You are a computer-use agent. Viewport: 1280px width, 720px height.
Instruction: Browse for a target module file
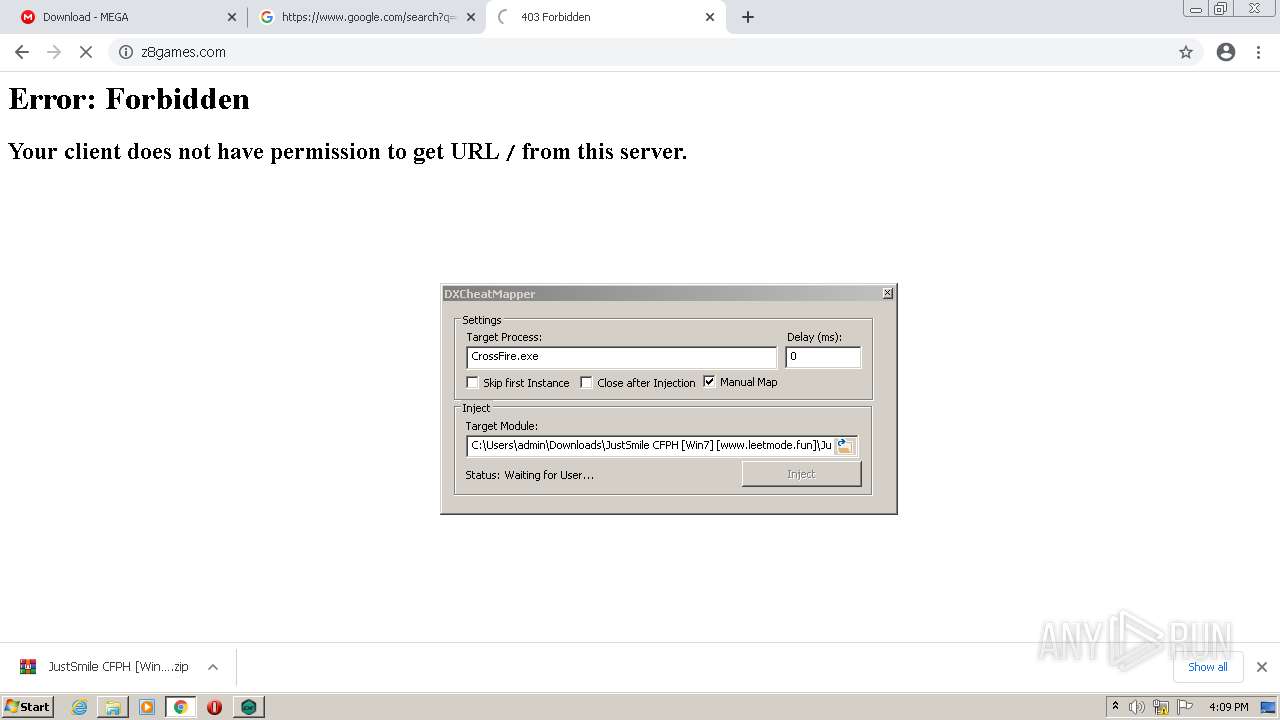[845, 446]
